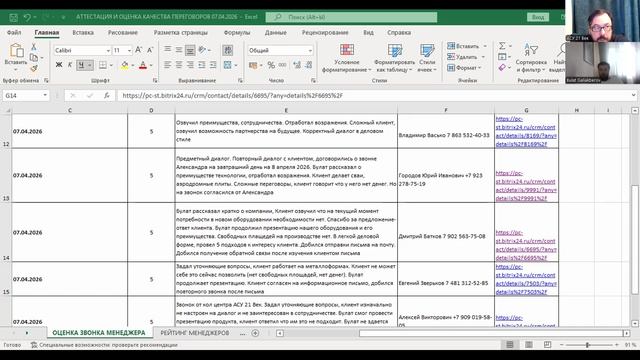
Task: Open the Файл menu tab
Action: pos(14,32)
